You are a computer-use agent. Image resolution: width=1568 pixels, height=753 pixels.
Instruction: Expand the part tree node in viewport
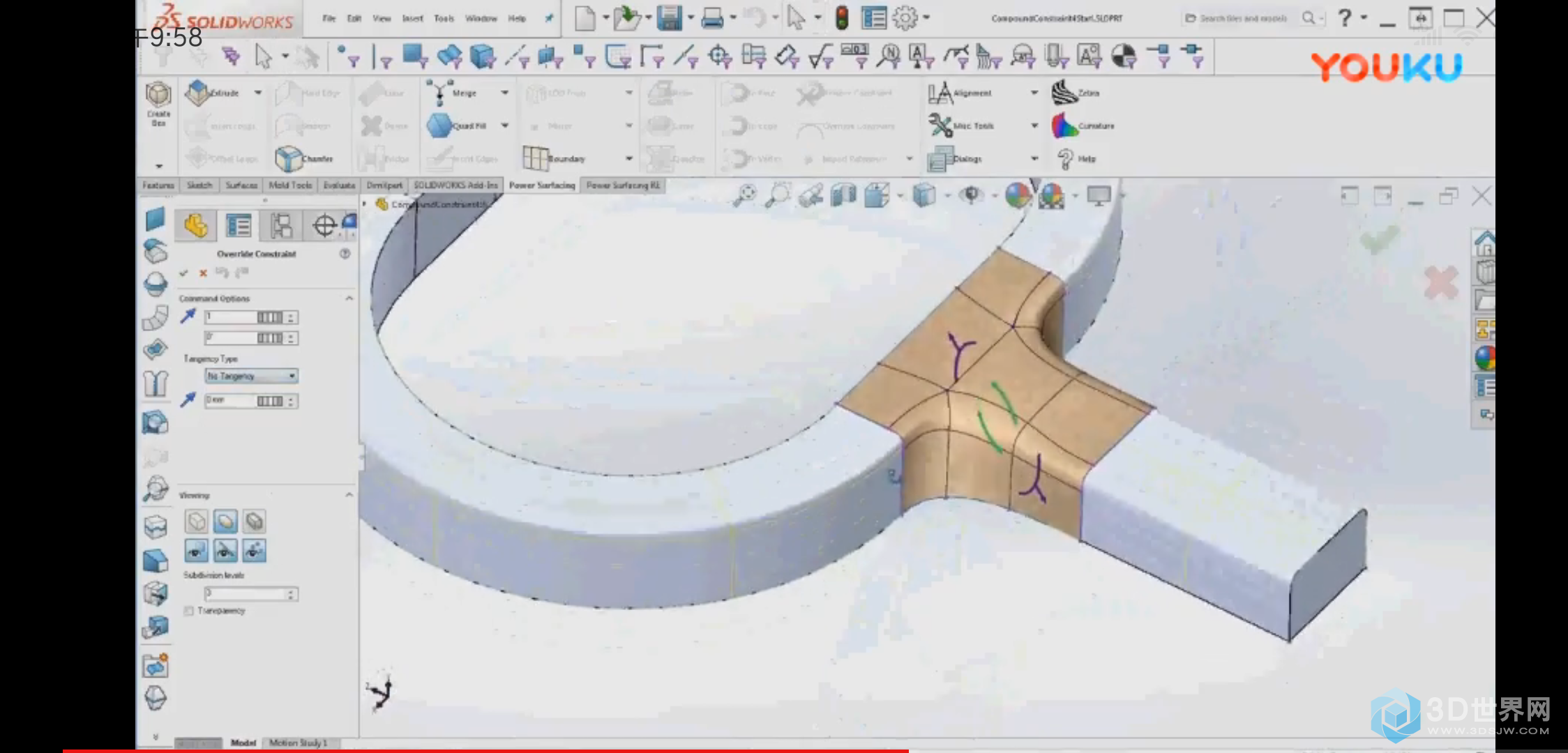click(x=365, y=204)
